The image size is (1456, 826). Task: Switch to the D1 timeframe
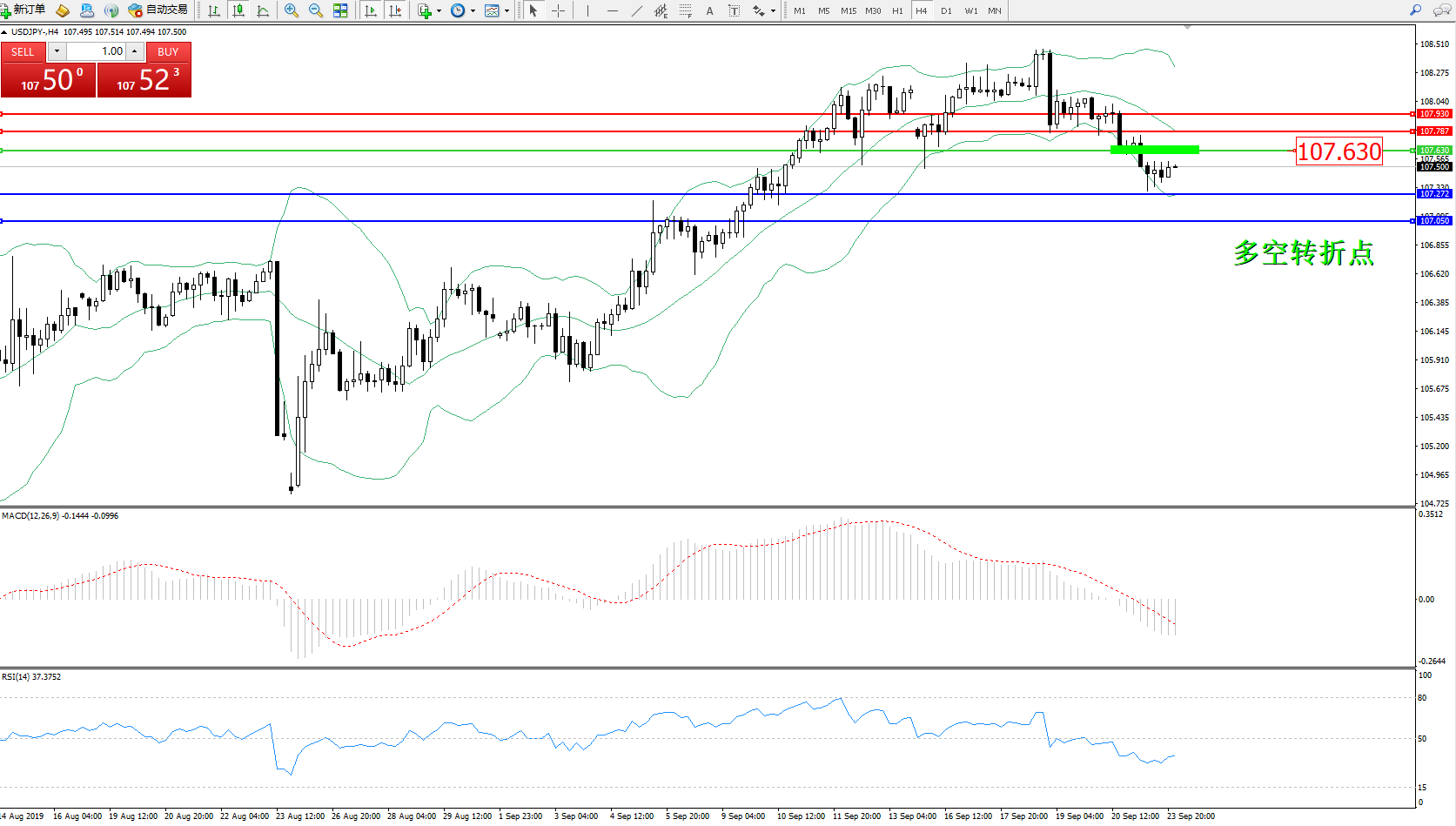click(x=946, y=10)
